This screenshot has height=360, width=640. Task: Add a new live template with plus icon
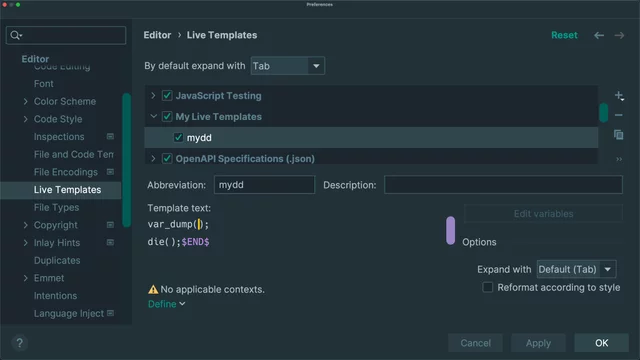pyautogui.click(x=619, y=96)
